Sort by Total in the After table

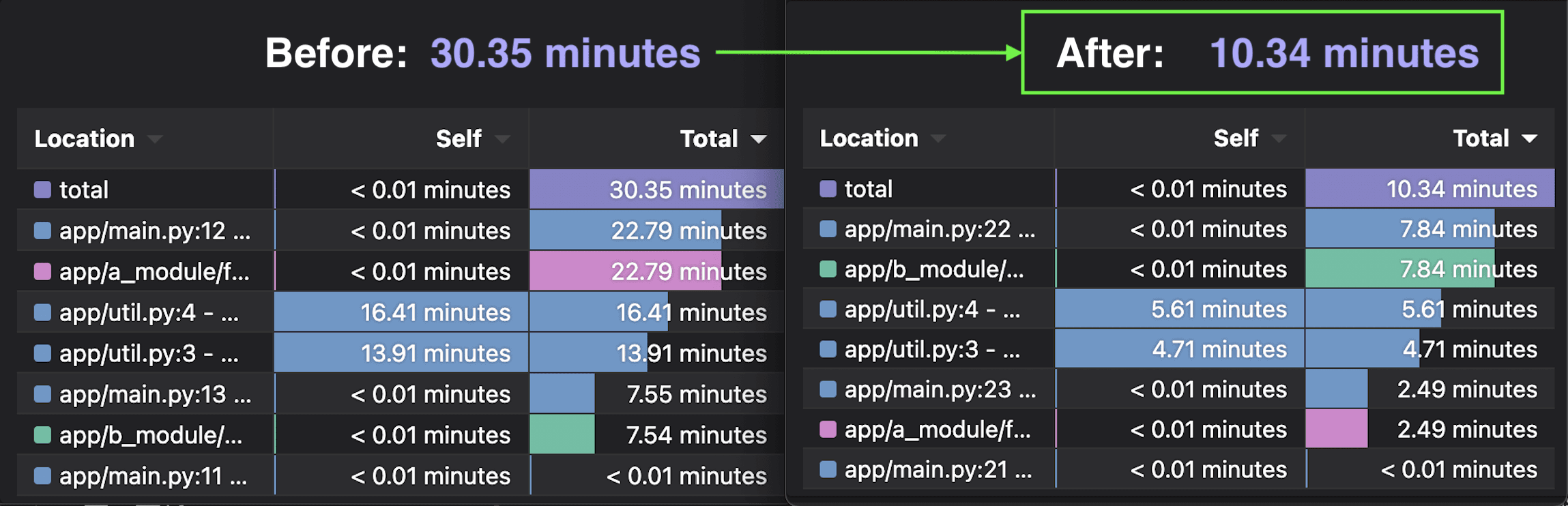(x=1529, y=139)
